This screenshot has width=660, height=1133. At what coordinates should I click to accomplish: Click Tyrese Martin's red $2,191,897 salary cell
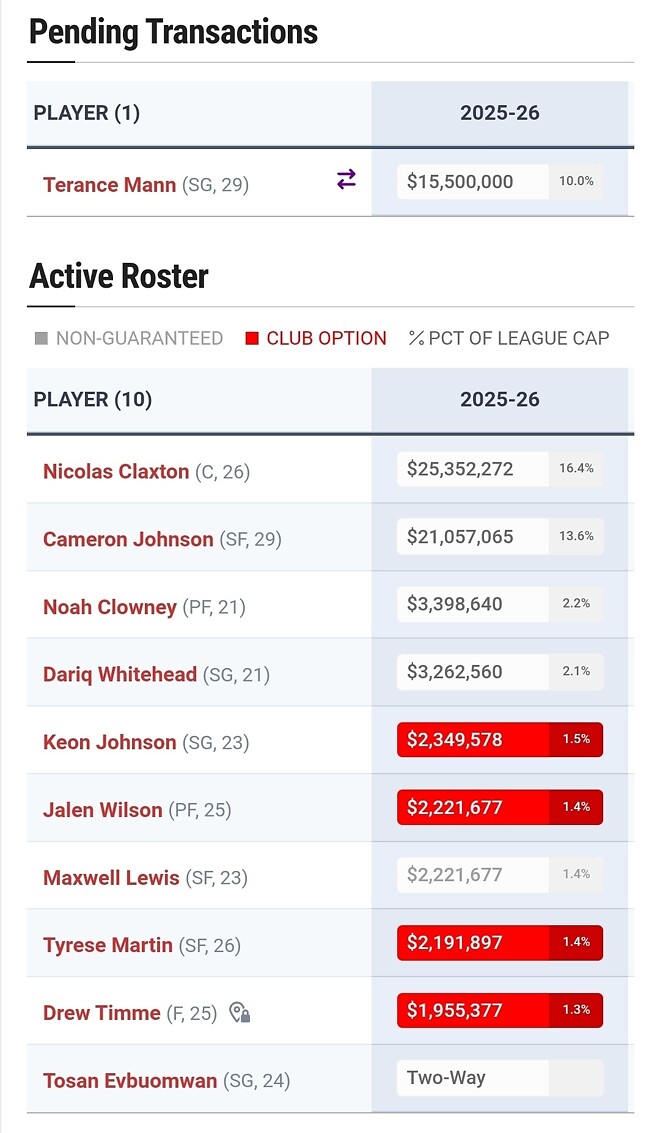tap(472, 943)
